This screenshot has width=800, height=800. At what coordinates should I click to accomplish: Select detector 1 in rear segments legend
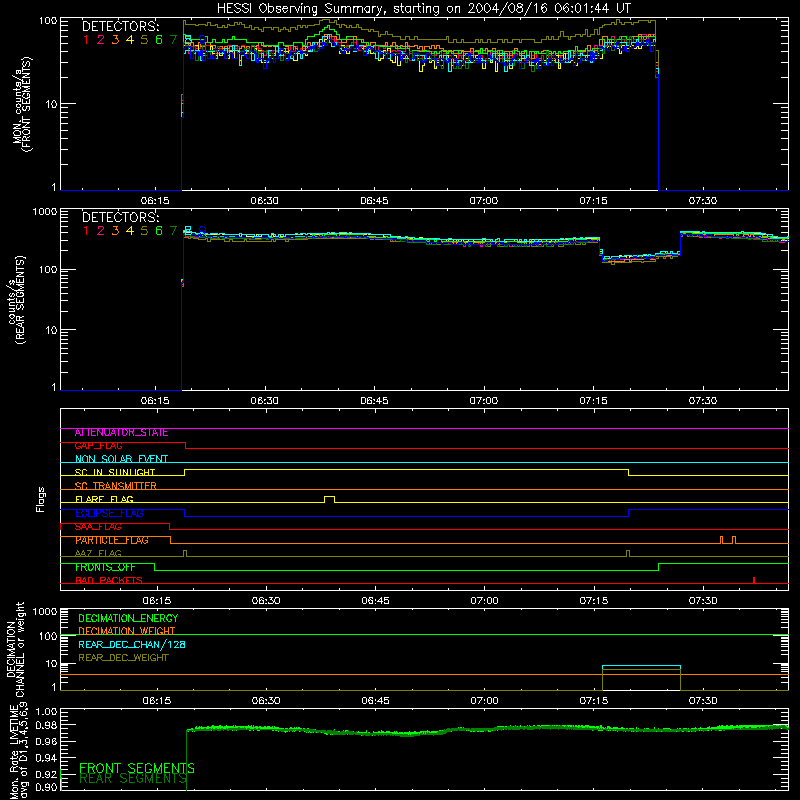86,231
